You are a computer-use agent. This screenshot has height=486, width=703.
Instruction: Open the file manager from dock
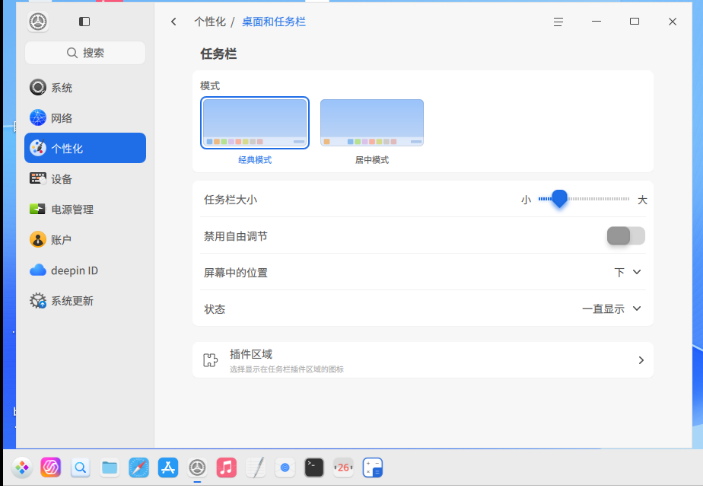(109, 468)
